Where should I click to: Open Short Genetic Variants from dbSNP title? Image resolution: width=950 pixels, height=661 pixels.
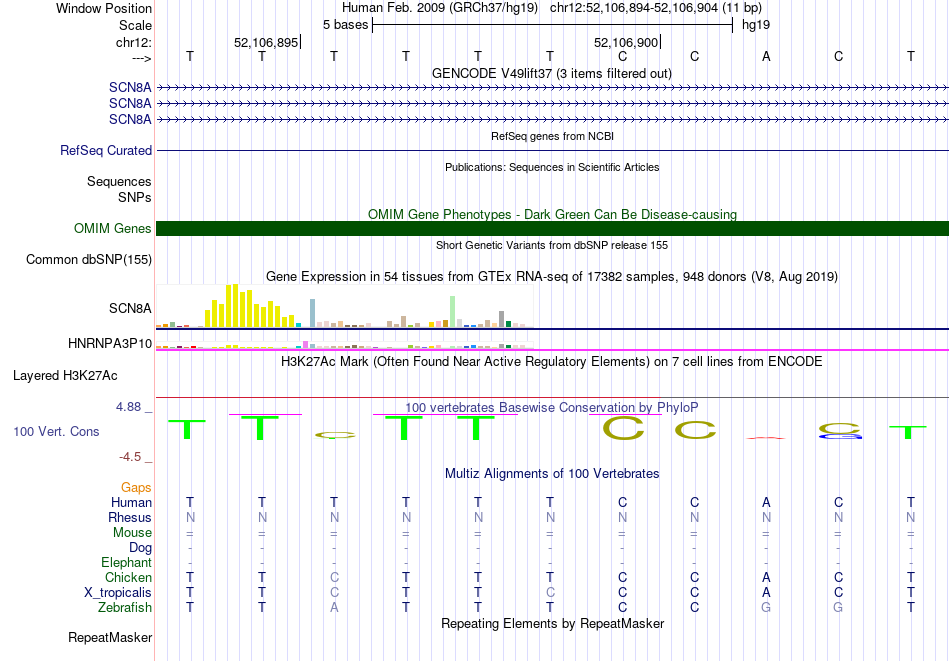pos(552,245)
